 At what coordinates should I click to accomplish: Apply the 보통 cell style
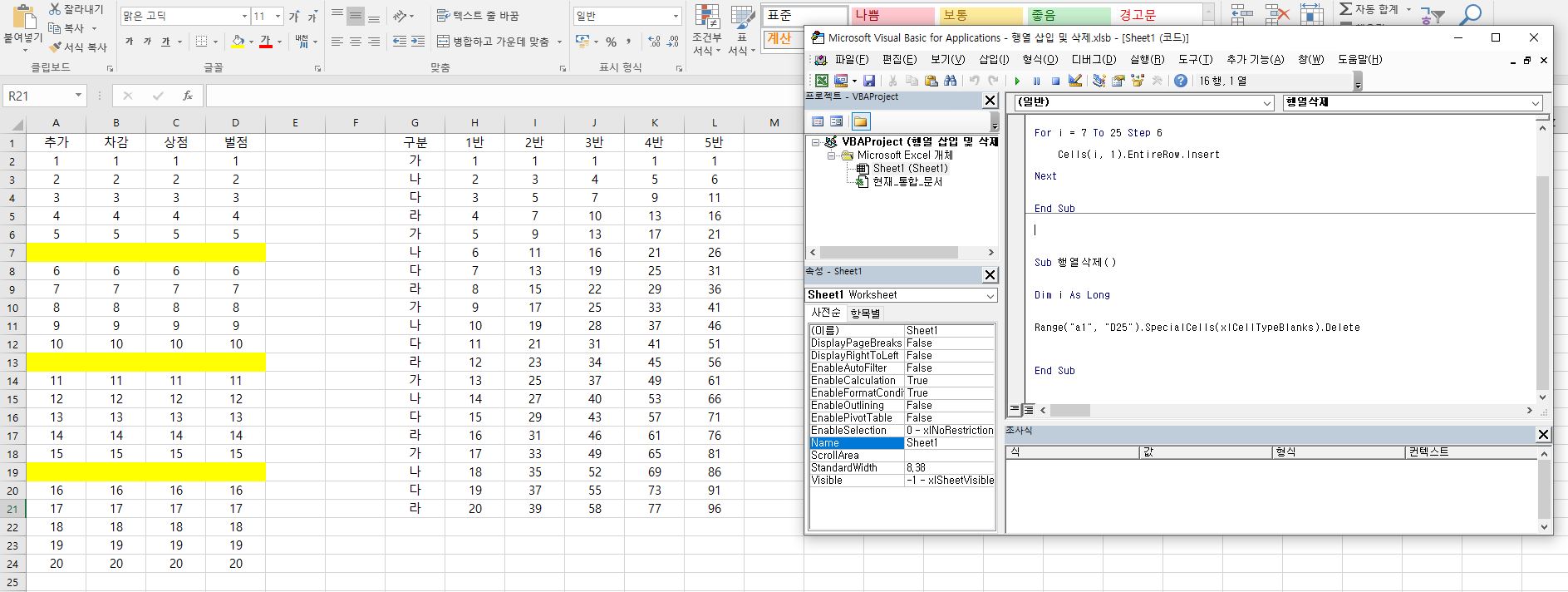click(981, 16)
